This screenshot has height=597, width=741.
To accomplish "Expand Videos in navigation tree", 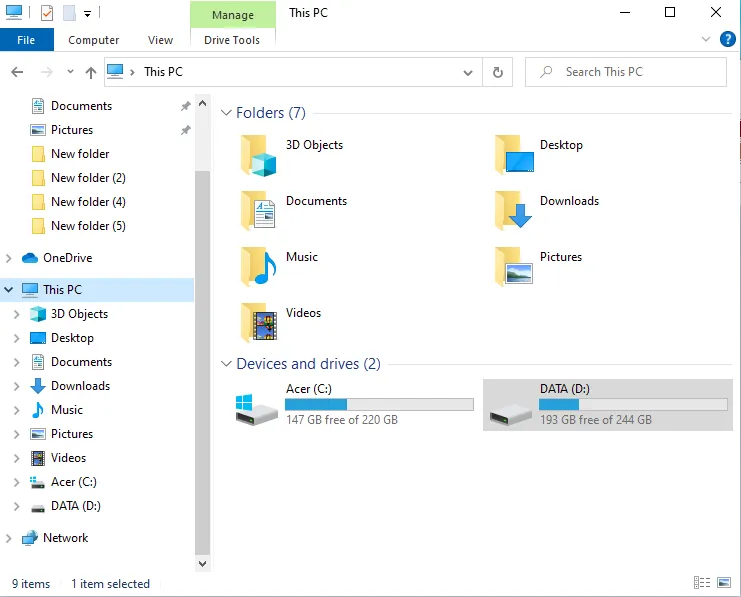I will pyautogui.click(x=17, y=459).
